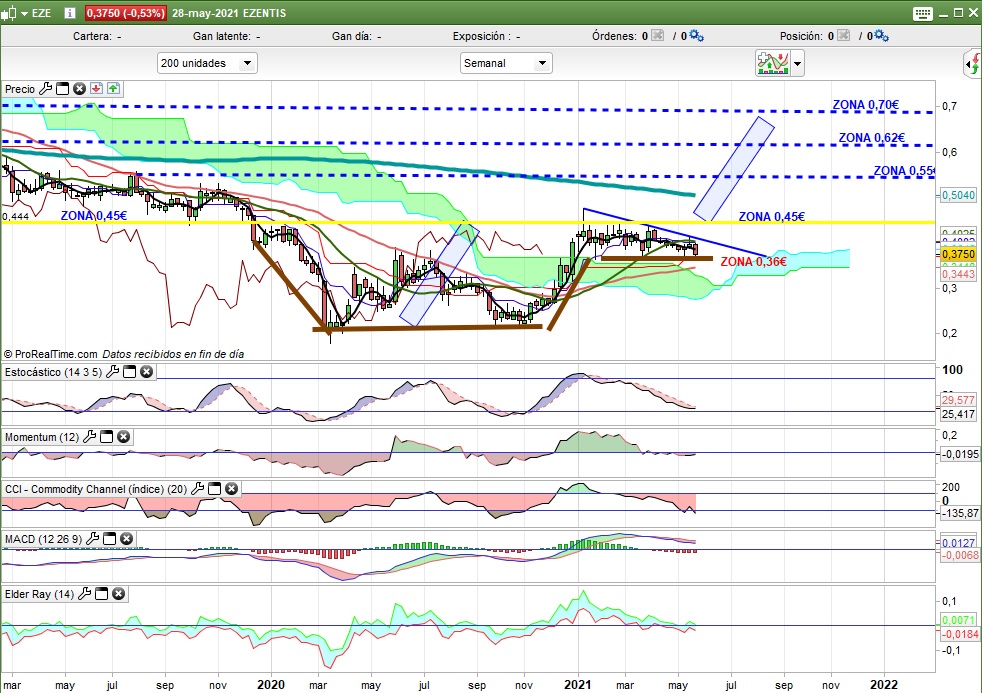Click the yellow 0,3750 price axis tag
Image resolution: width=984 pixels, height=693 pixels.
(x=958, y=254)
